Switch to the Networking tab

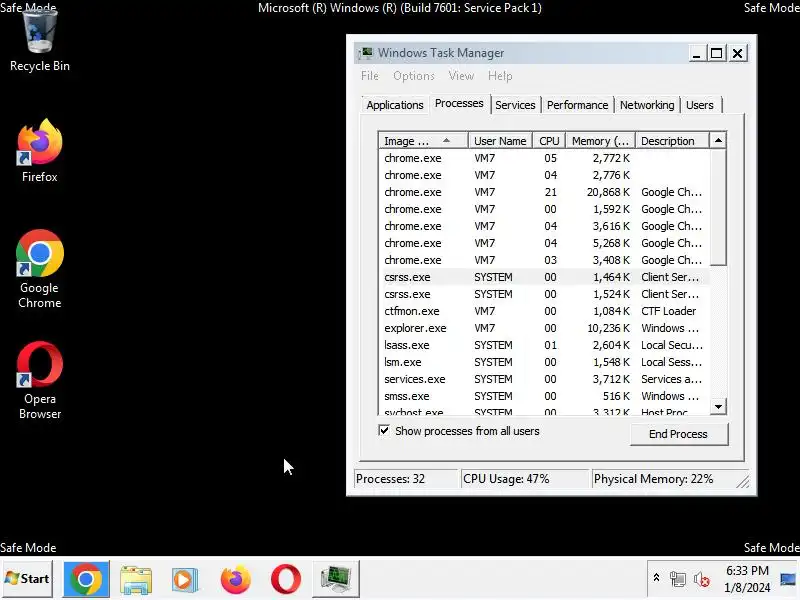tap(647, 105)
